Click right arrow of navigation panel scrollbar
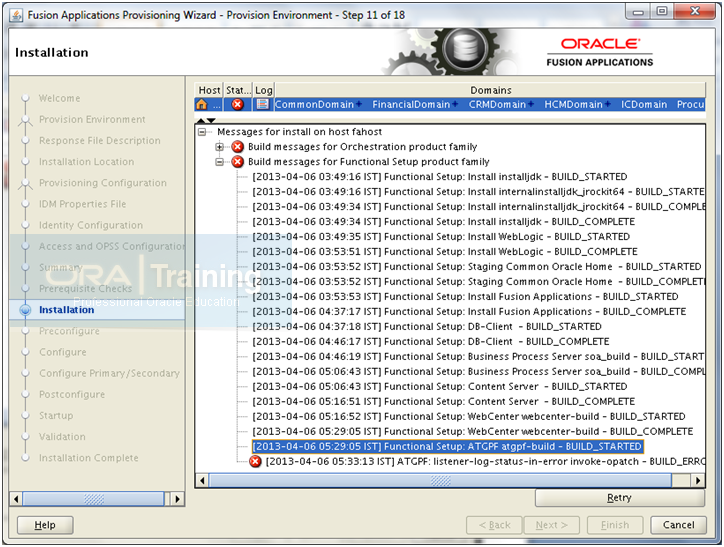This screenshot has height=547, width=724. (177, 499)
